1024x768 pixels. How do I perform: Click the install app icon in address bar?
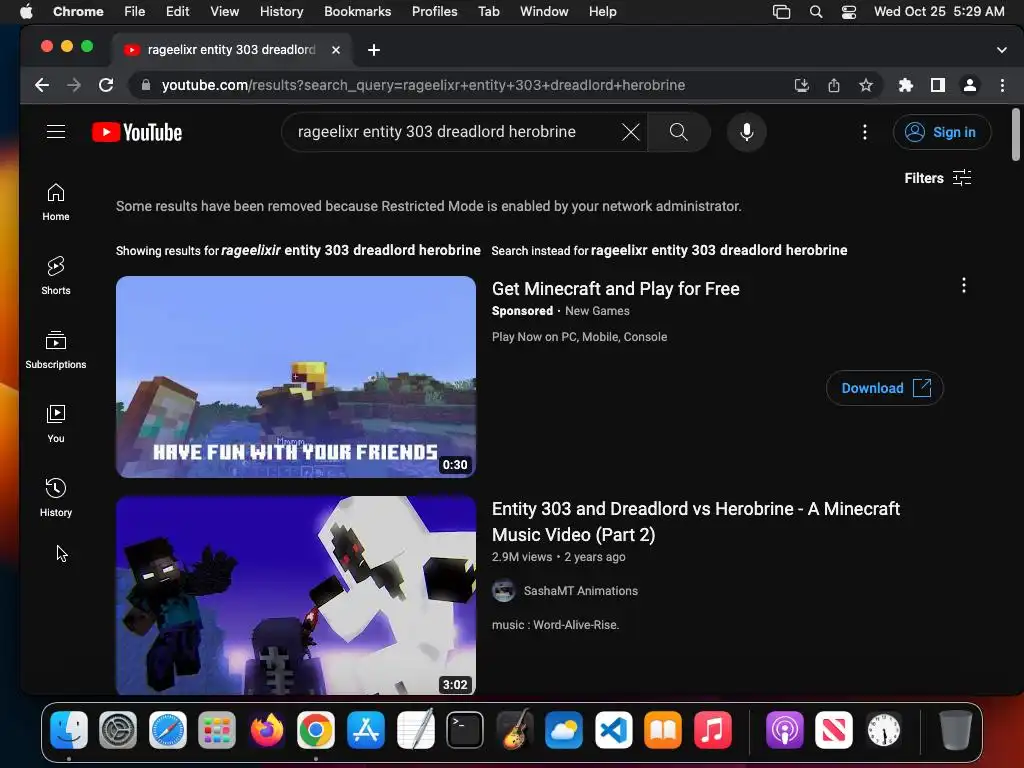(801, 85)
